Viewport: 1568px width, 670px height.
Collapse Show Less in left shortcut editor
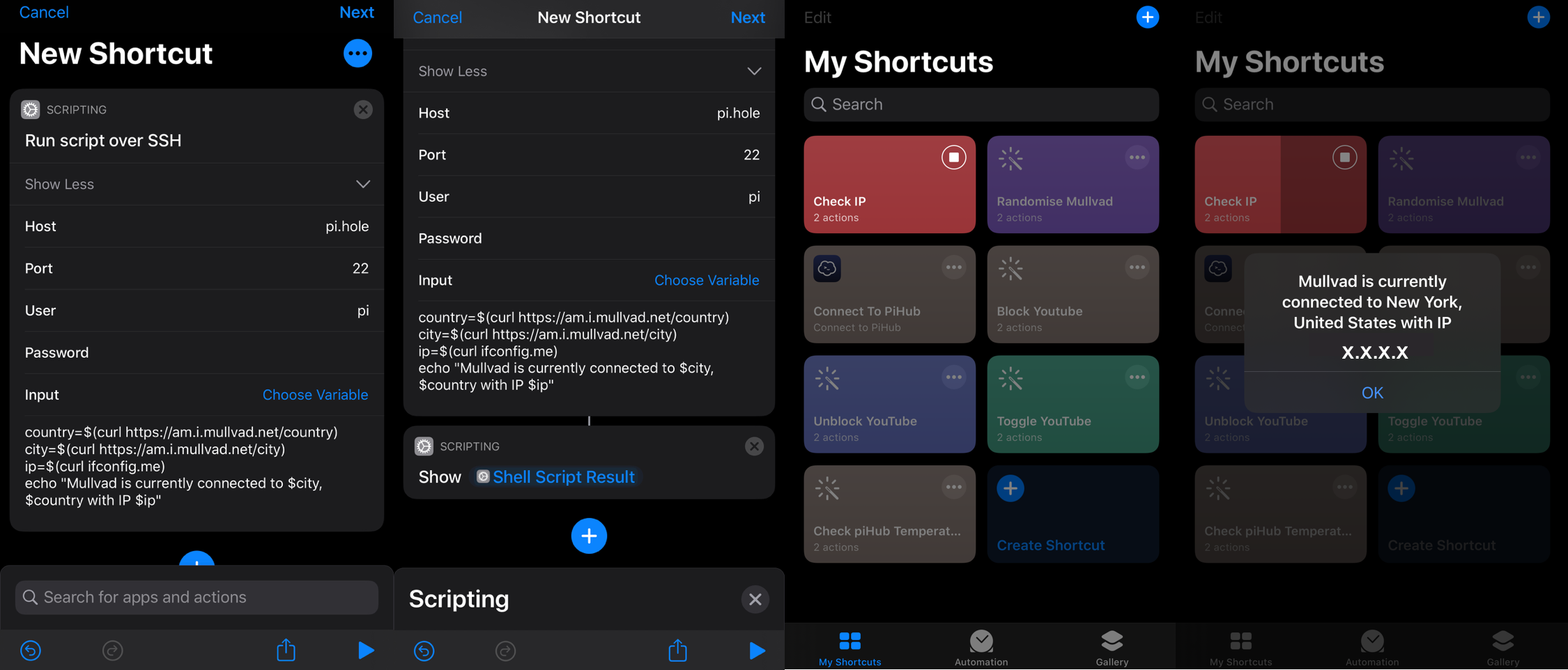coord(363,184)
